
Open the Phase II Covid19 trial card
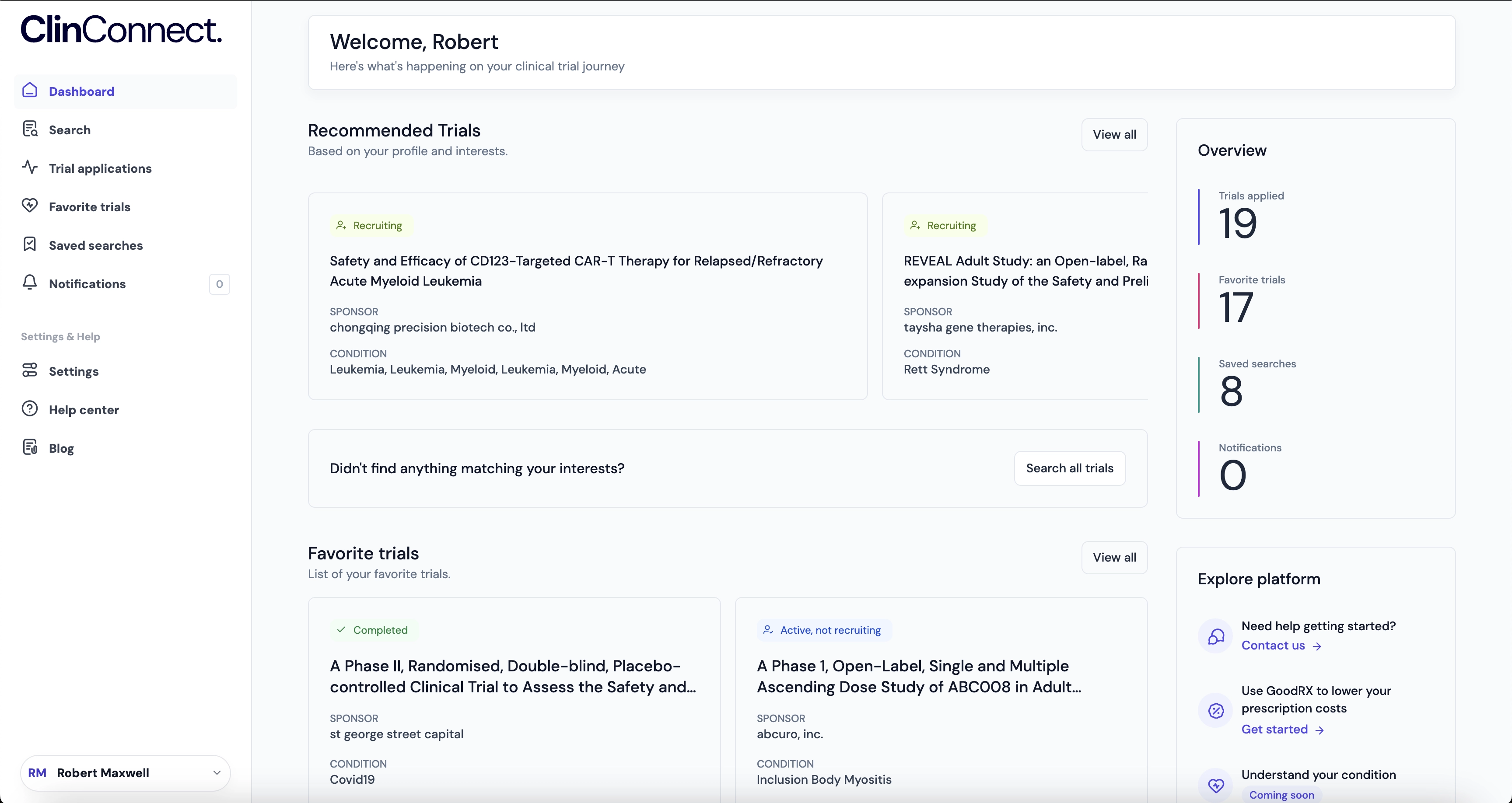coord(514,700)
